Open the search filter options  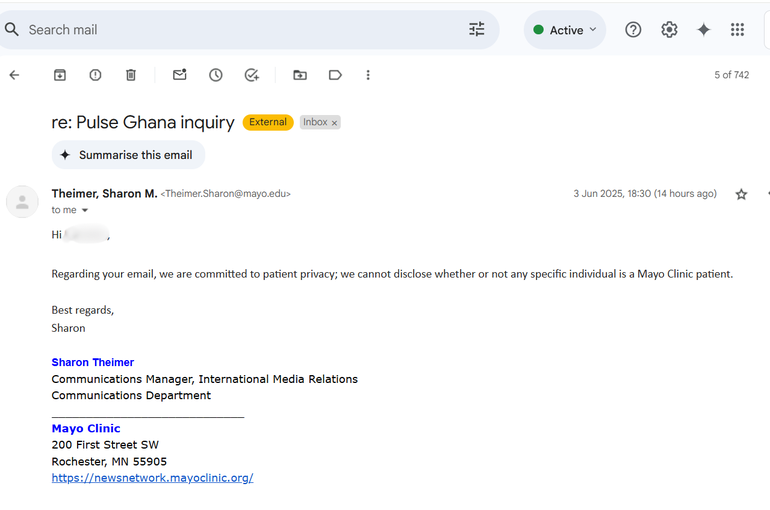pos(477,30)
